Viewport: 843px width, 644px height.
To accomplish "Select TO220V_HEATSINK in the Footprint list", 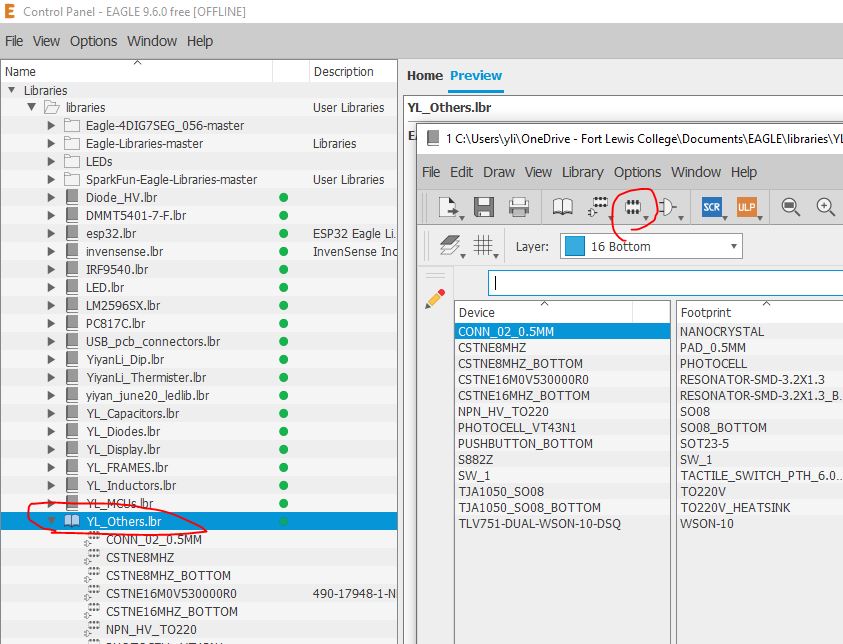I will coord(760,507).
